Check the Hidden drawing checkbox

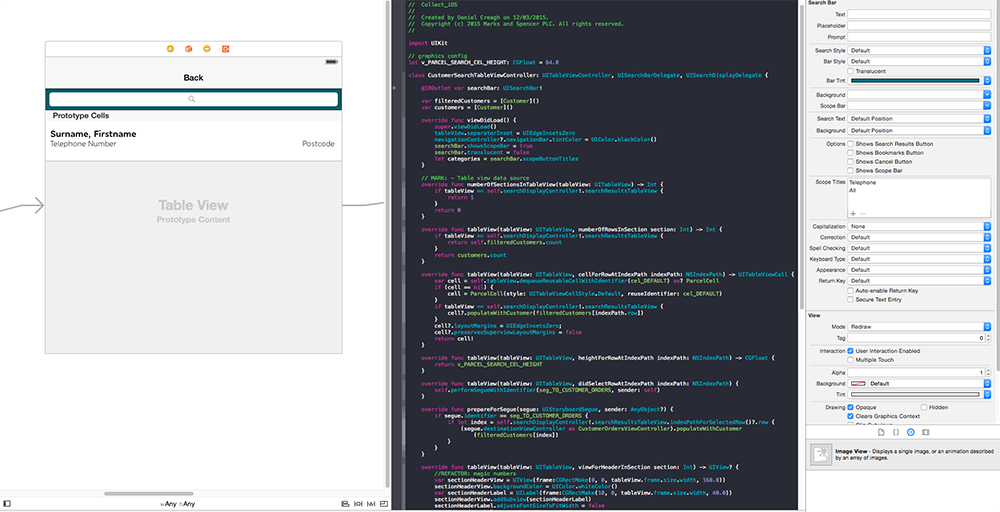coord(924,407)
